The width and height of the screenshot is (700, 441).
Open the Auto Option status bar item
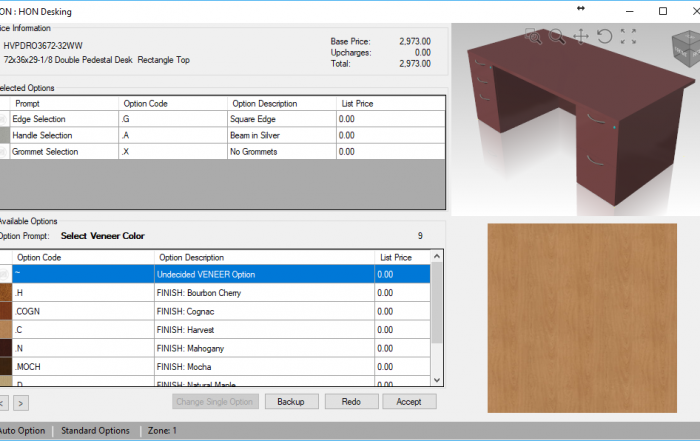(22, 431)
